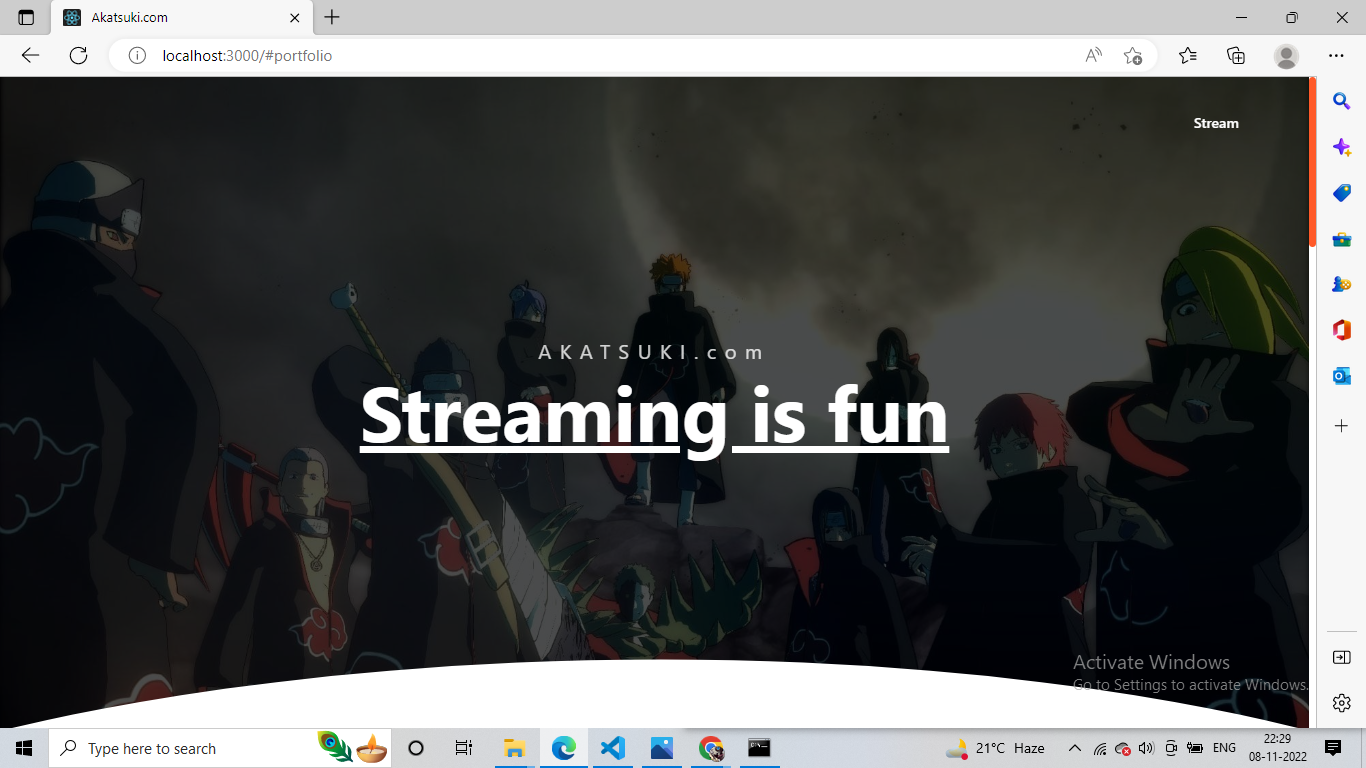
Task: Click the address bar showing localhost:3000
Action: (x=600, y=56)
